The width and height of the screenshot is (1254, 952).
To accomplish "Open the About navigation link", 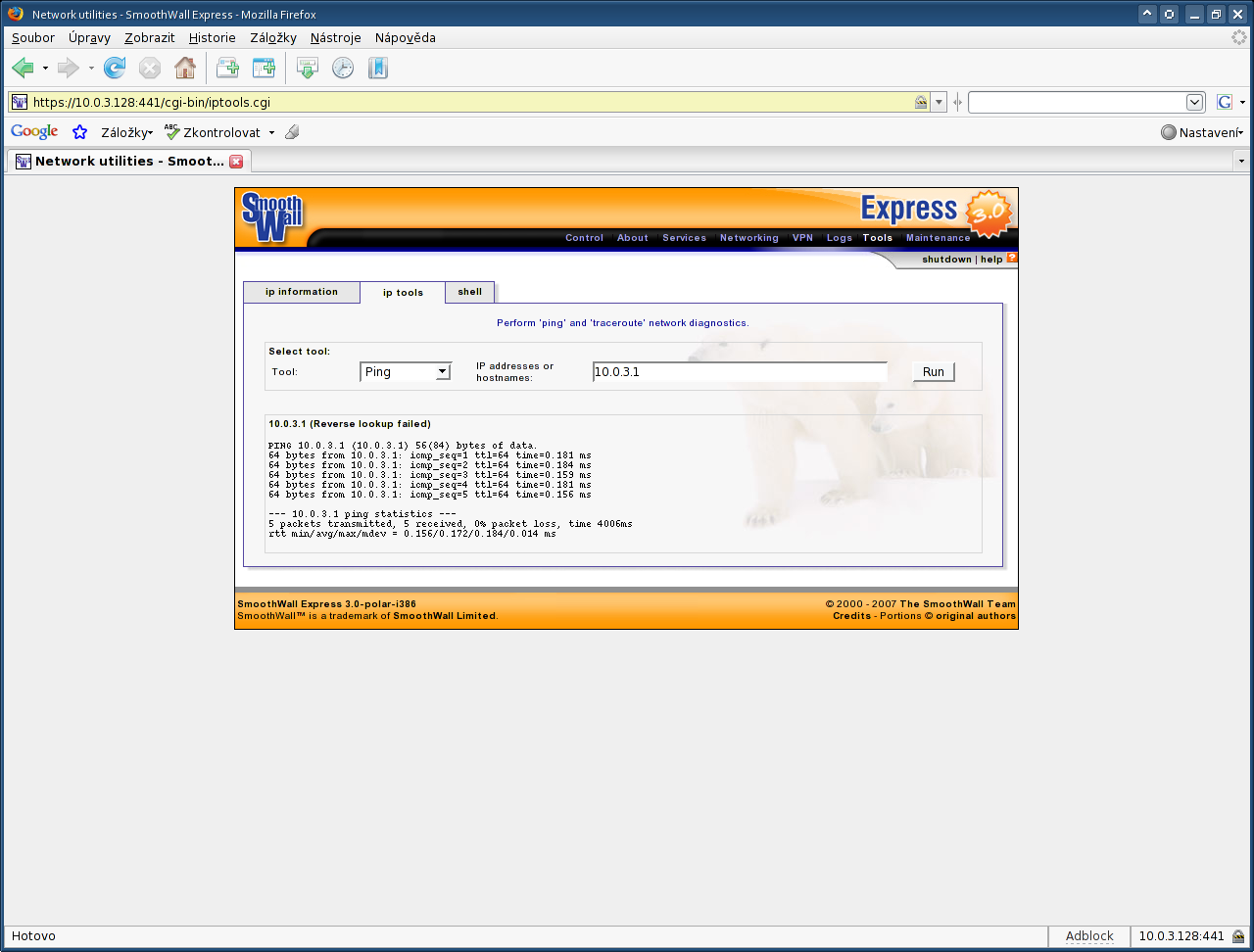I will 633,238.
